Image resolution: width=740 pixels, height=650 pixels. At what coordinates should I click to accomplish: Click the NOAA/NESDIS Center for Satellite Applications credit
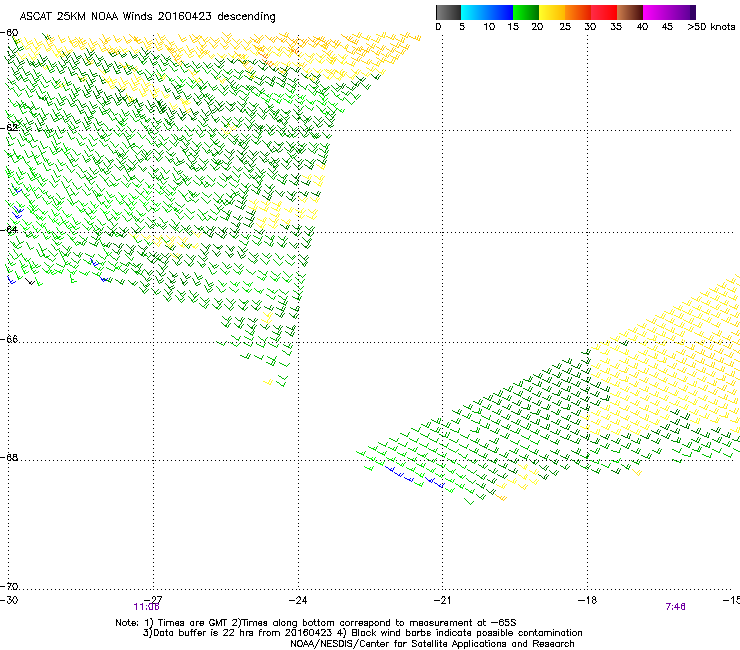[x=432, y=644]
